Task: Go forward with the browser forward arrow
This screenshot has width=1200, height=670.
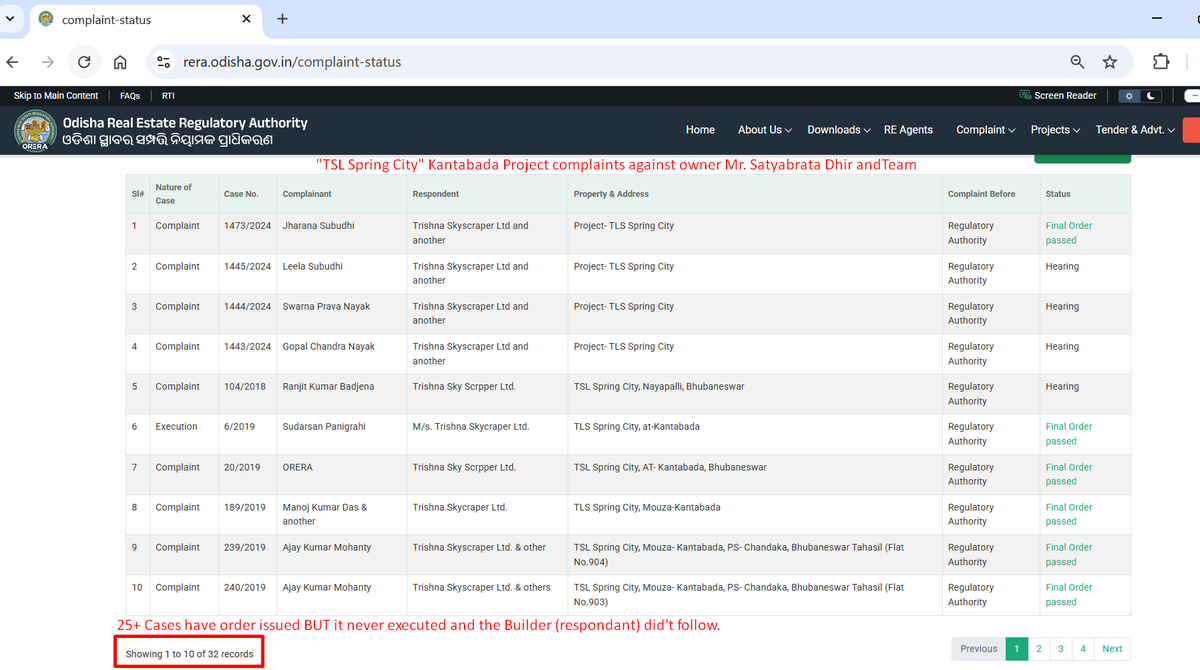Action: click(x=47, y=62)
